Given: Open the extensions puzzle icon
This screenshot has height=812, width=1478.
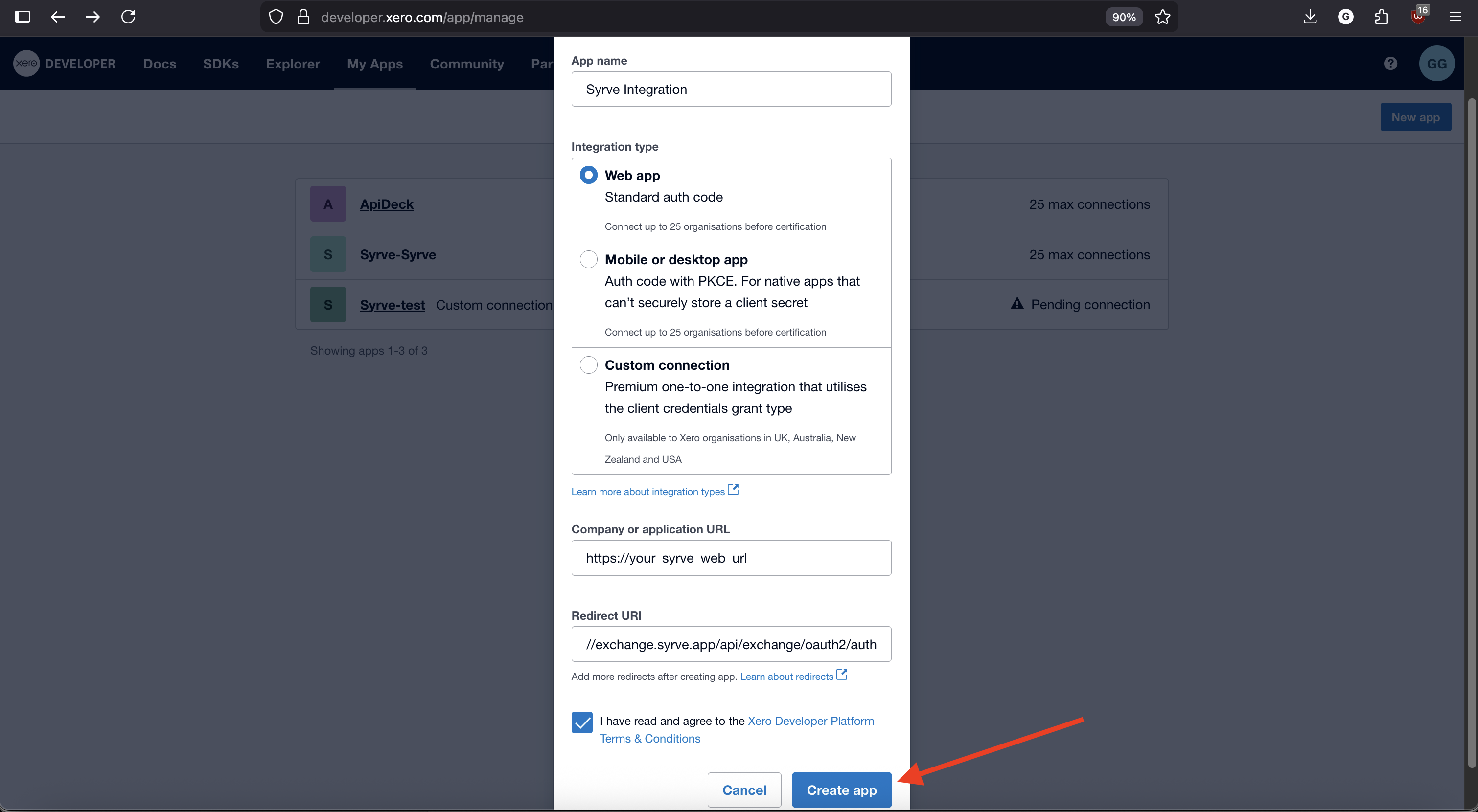Looking at the screenshot, I should pos(1382,17).
